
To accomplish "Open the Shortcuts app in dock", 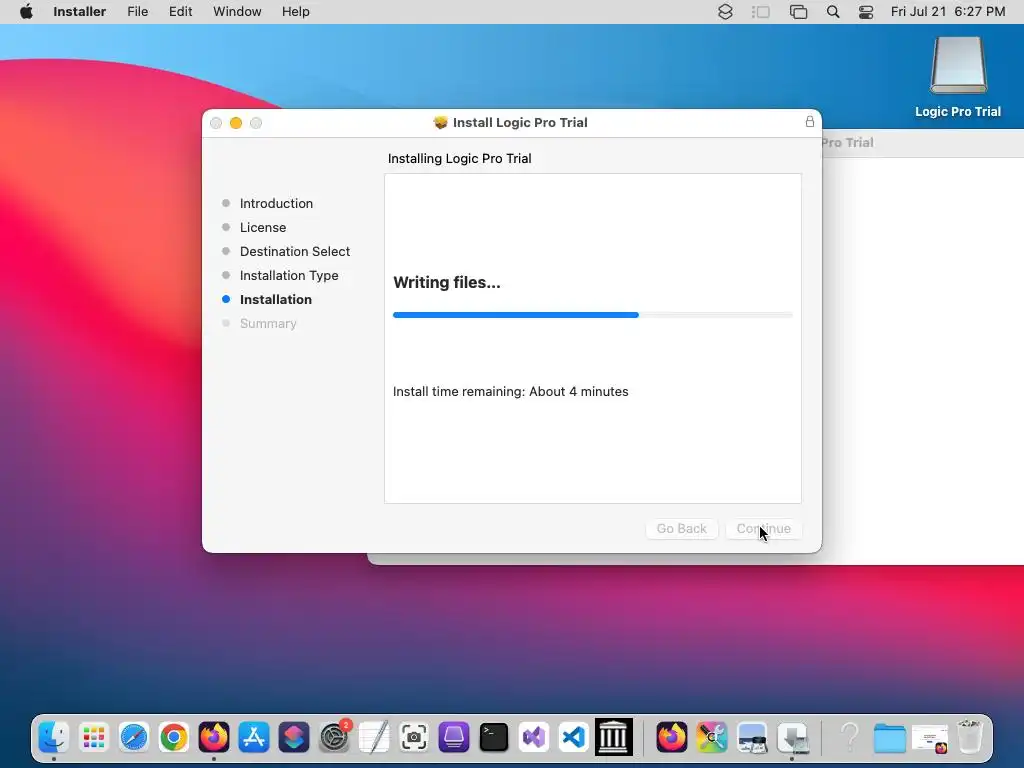I will tap(294, 737).
